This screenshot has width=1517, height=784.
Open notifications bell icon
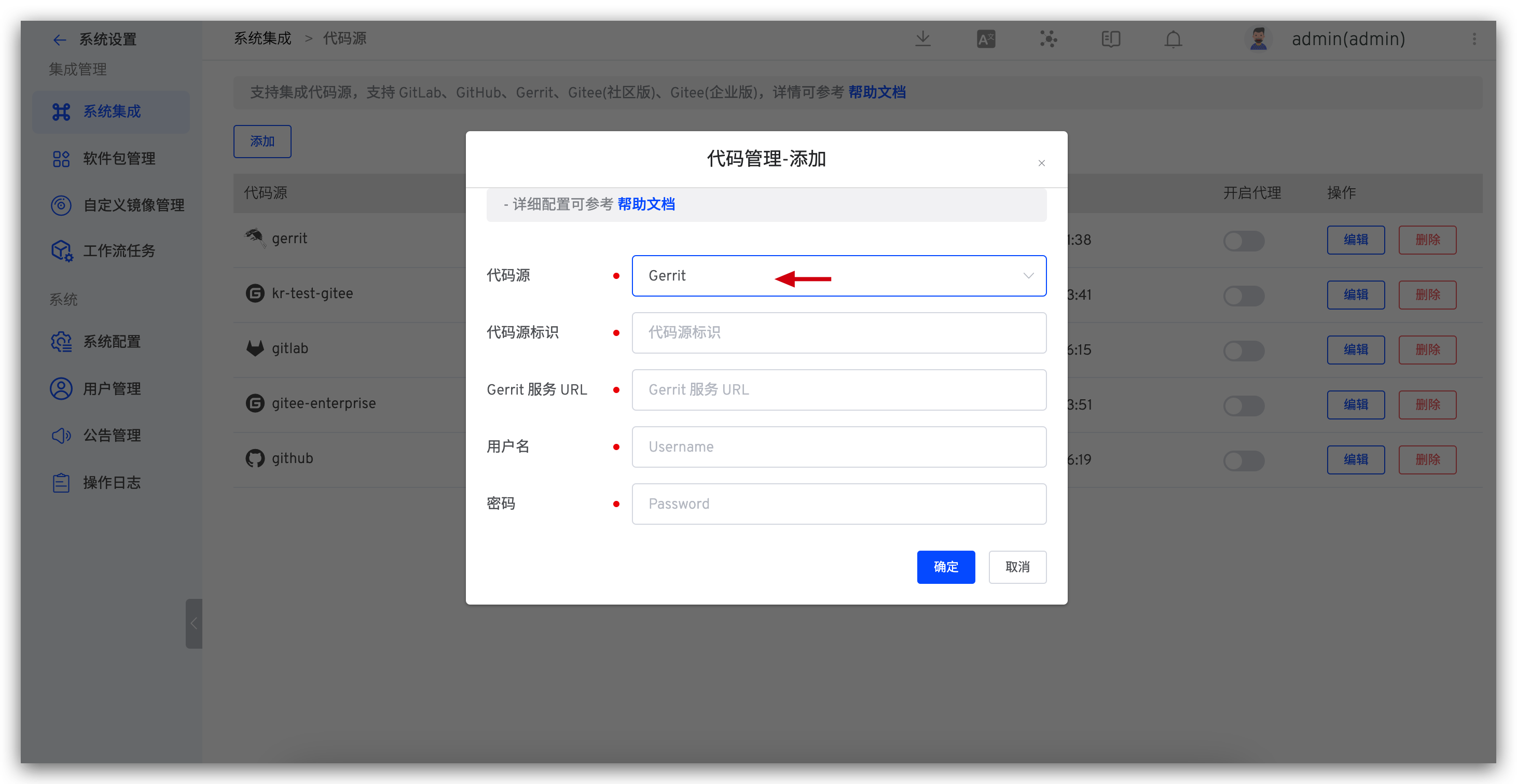point(1173,39)
